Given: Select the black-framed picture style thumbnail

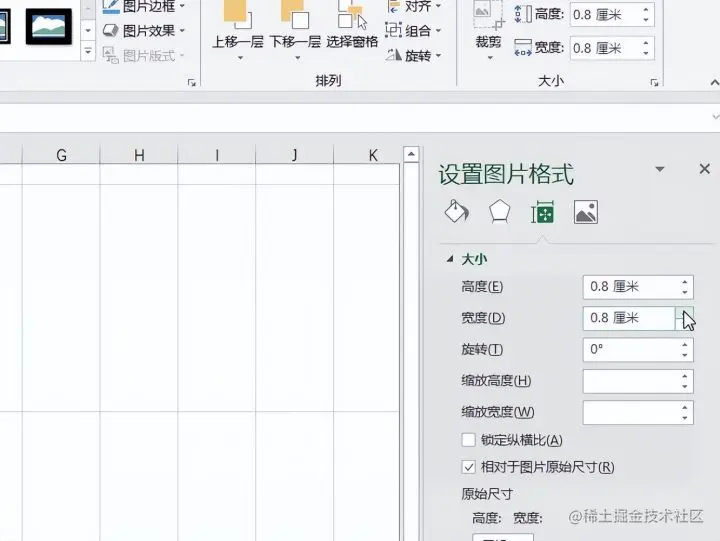Looking at the screenshot, I should [x=49, y=27].
